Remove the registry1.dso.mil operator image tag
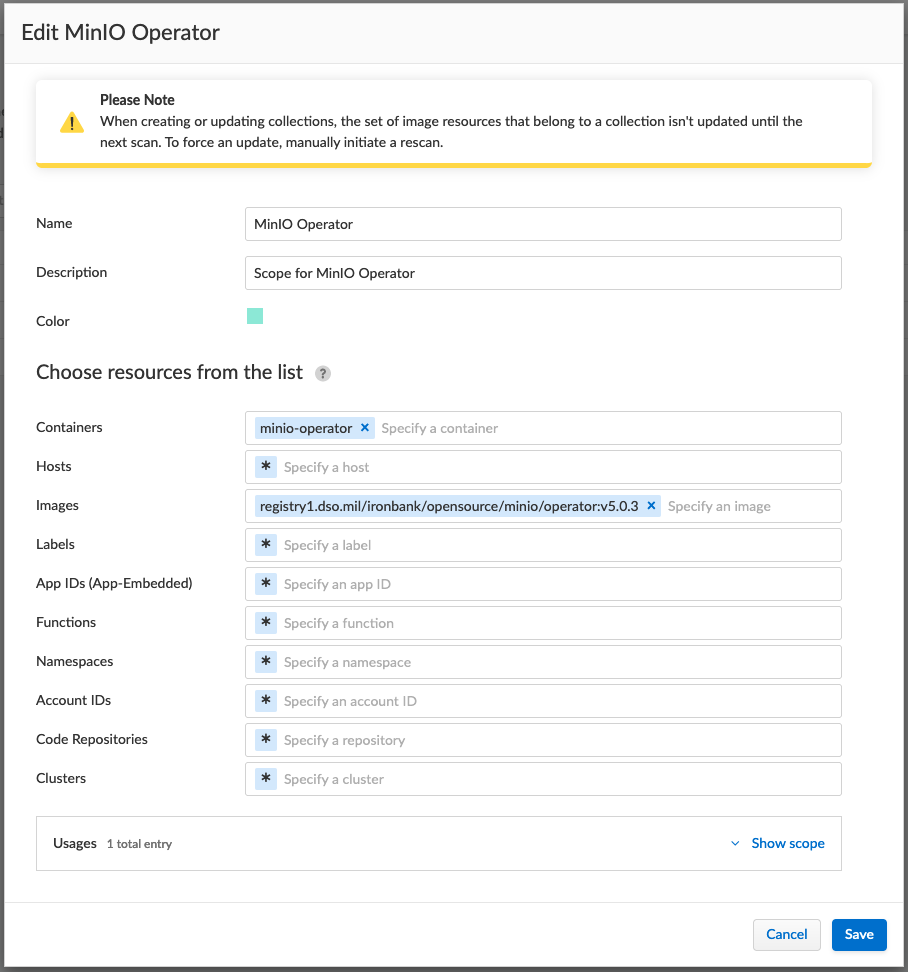 tap(651, 506)
